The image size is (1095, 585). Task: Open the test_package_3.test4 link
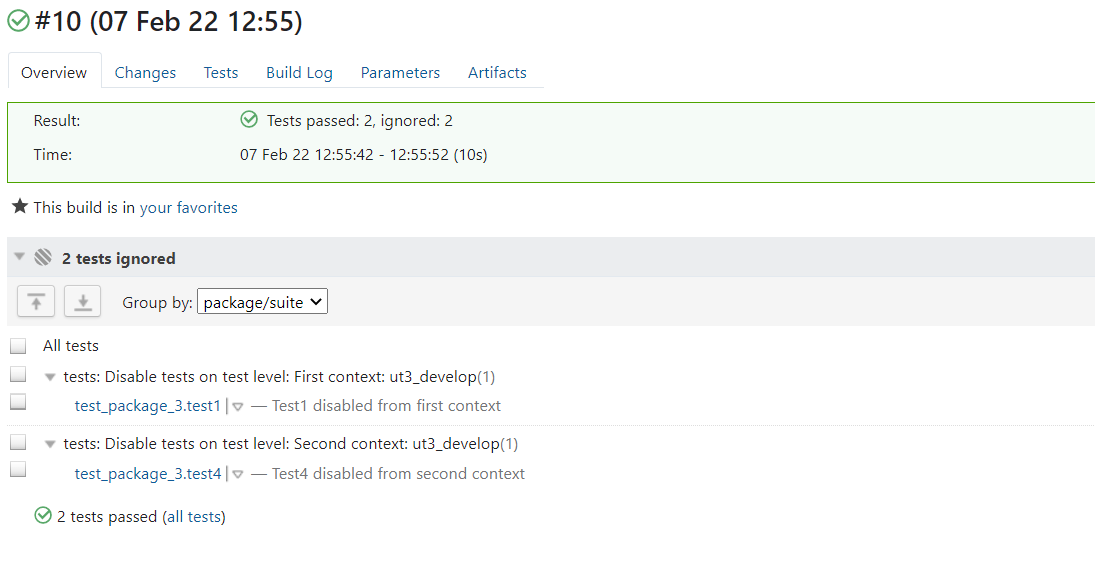click(x=148, y=474)
